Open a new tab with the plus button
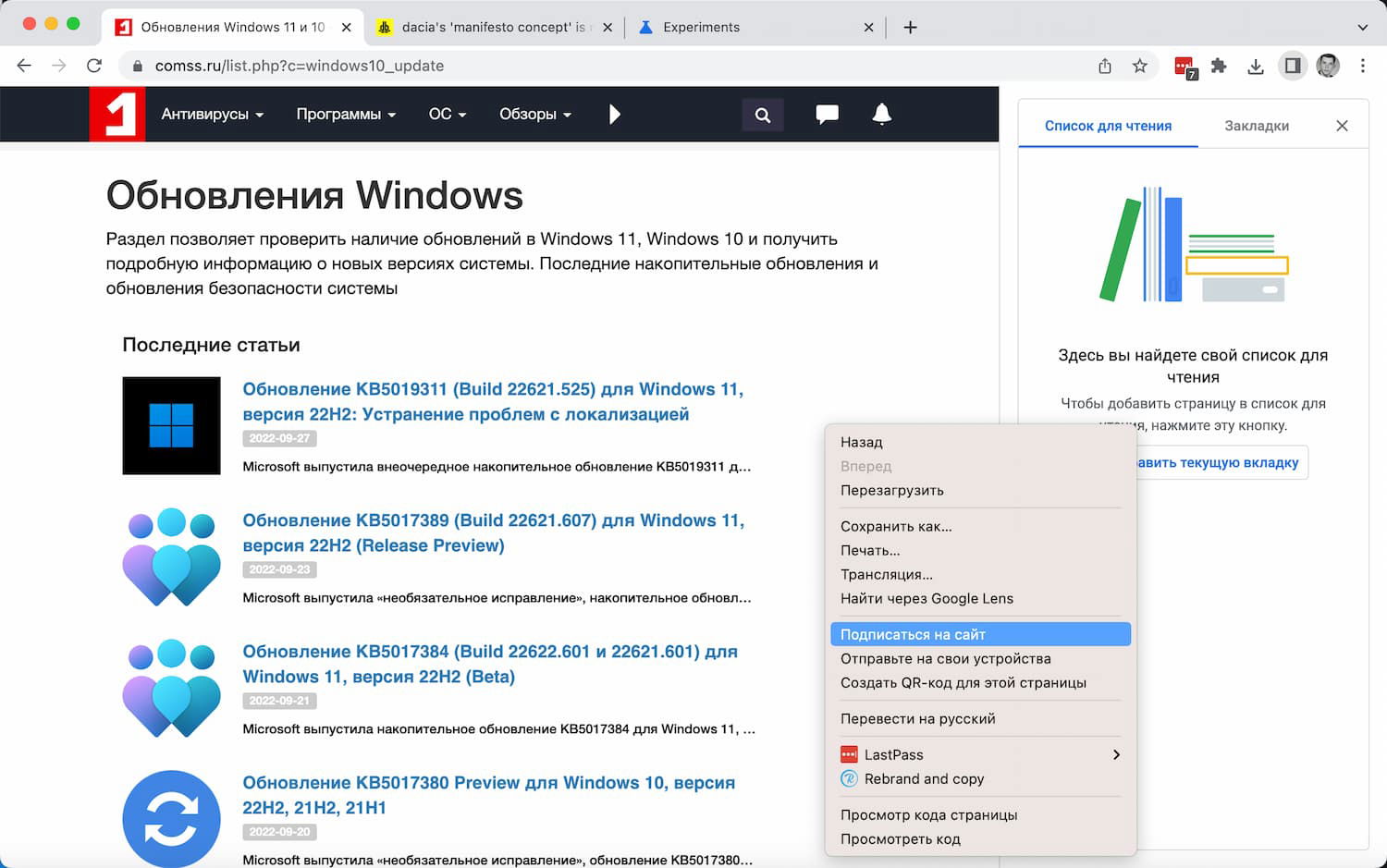1387x868 pixels. click(x=910, y=28)
